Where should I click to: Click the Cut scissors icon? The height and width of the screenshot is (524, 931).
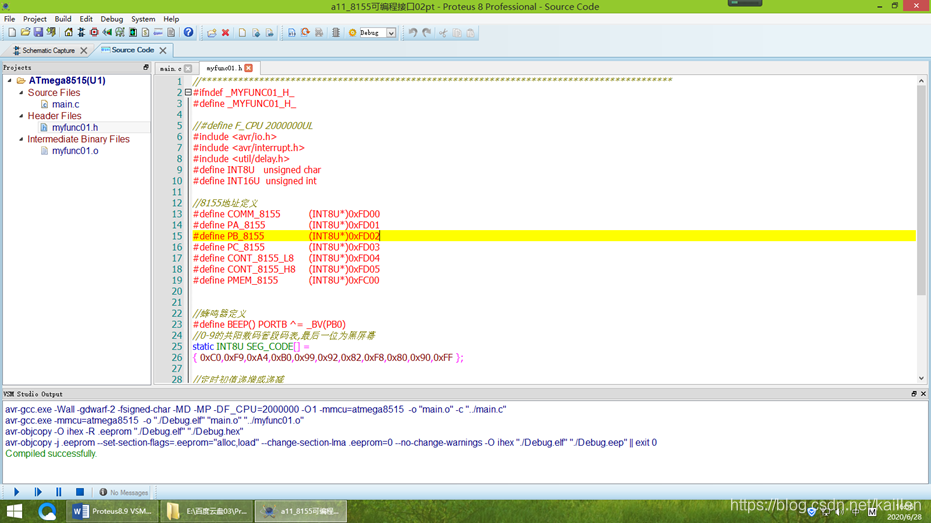point(443,33)
